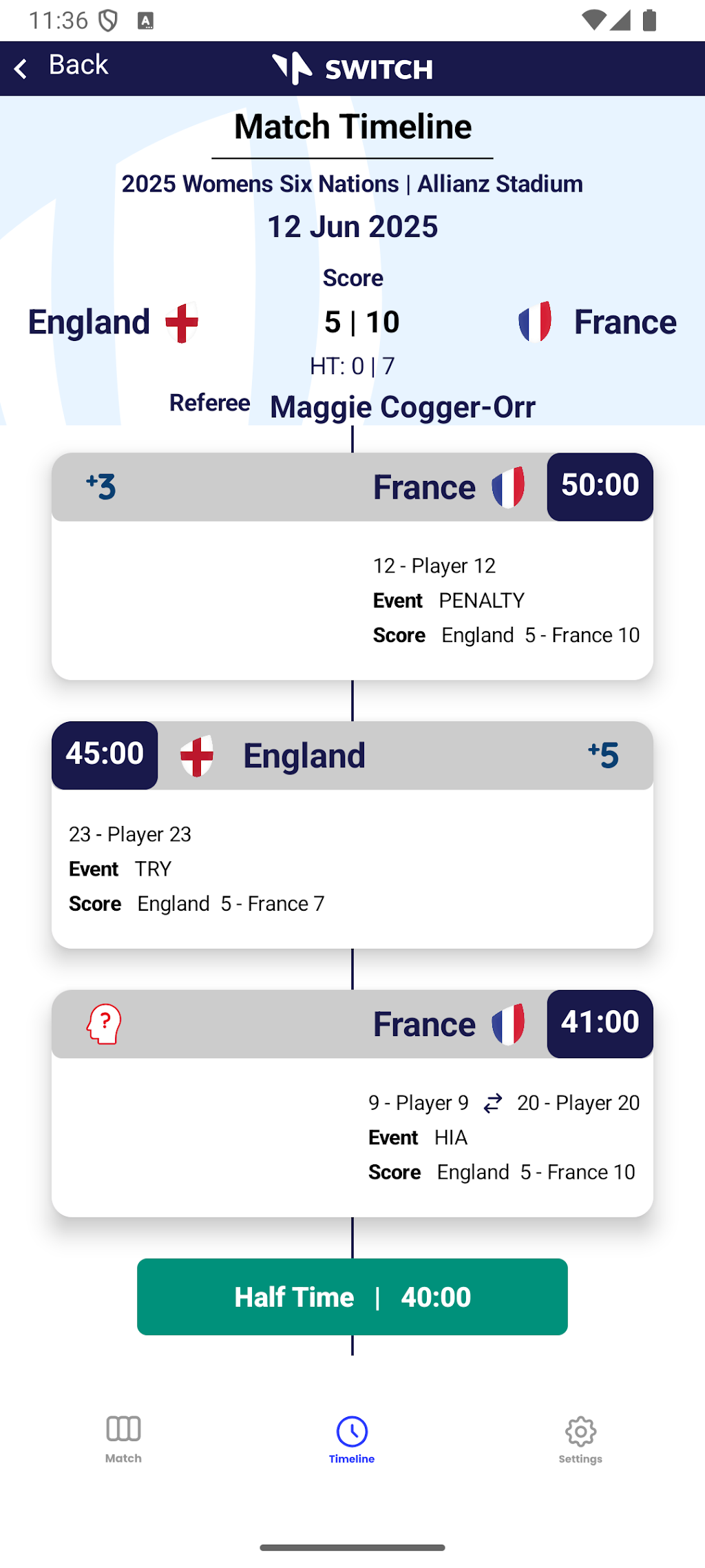The width and height of the screenshot is (705, 1568).
Task: Open the Match tab
Action: [124, 1438]
